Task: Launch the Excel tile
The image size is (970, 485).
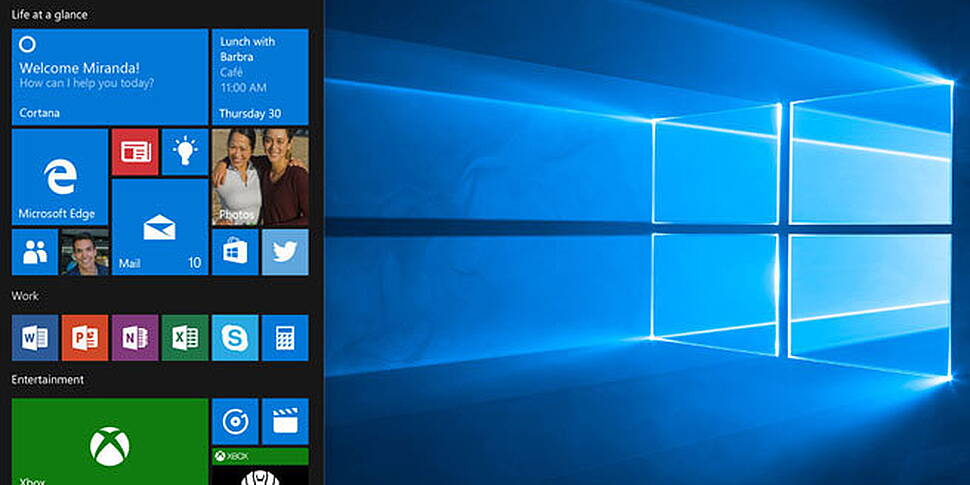Action: [185, 338]
